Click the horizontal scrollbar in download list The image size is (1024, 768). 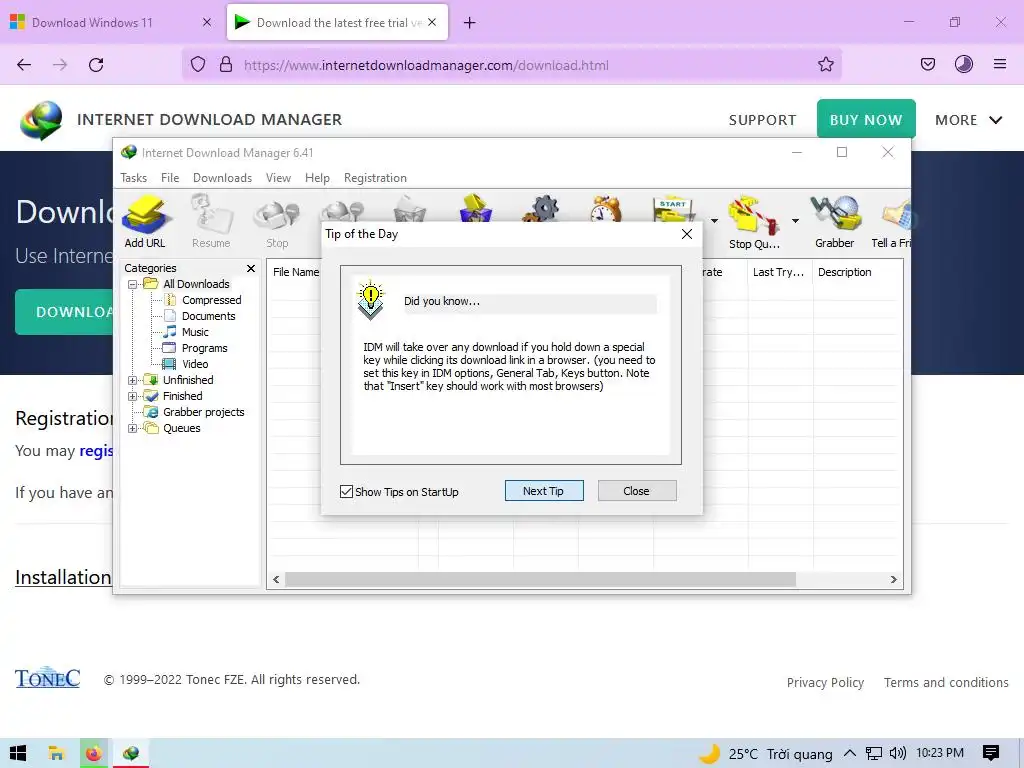pyautogui.click(x=540, y=579)
